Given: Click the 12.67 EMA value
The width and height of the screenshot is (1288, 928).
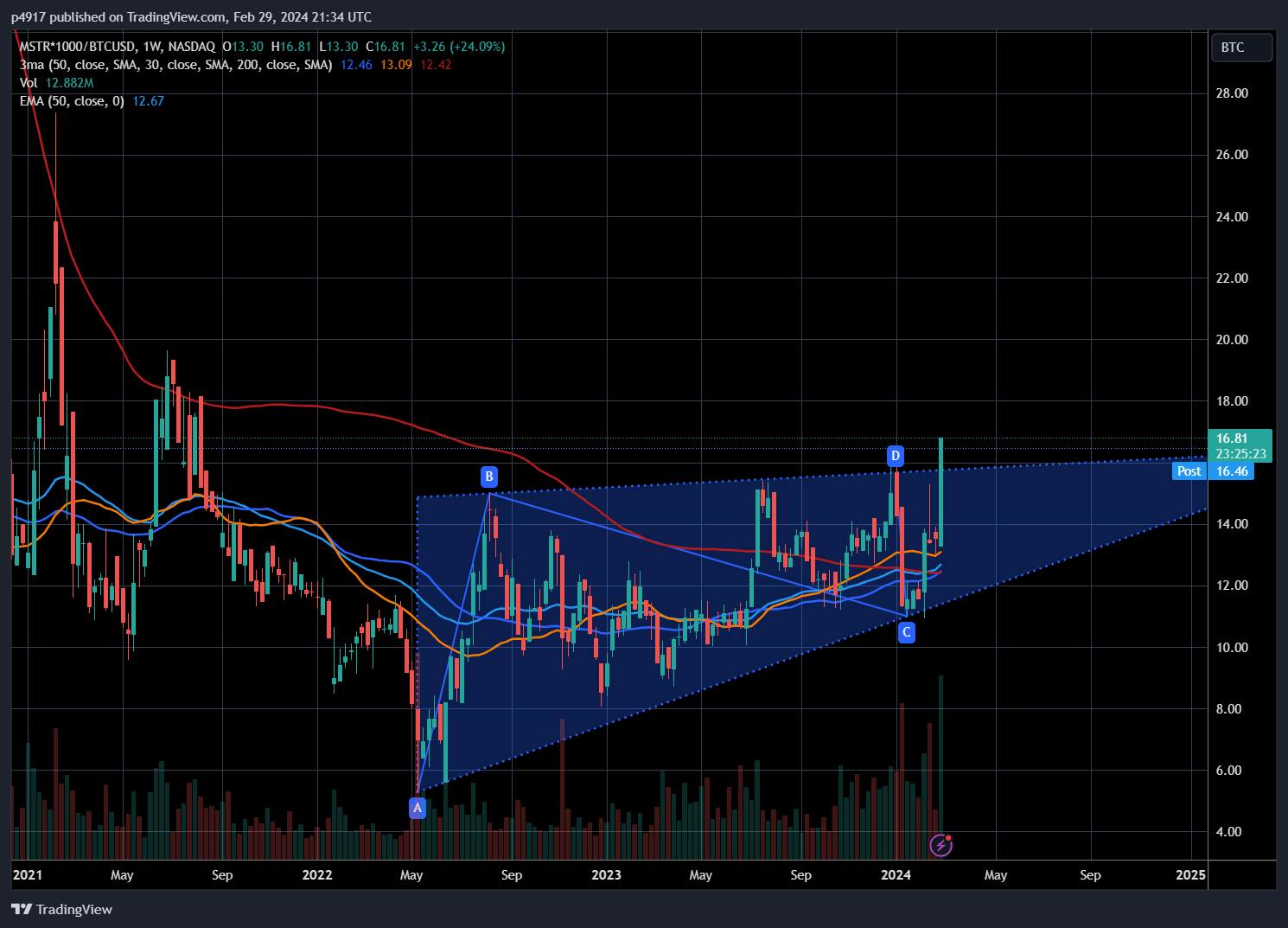Looking at the screenshot, I should pos(148,101).
